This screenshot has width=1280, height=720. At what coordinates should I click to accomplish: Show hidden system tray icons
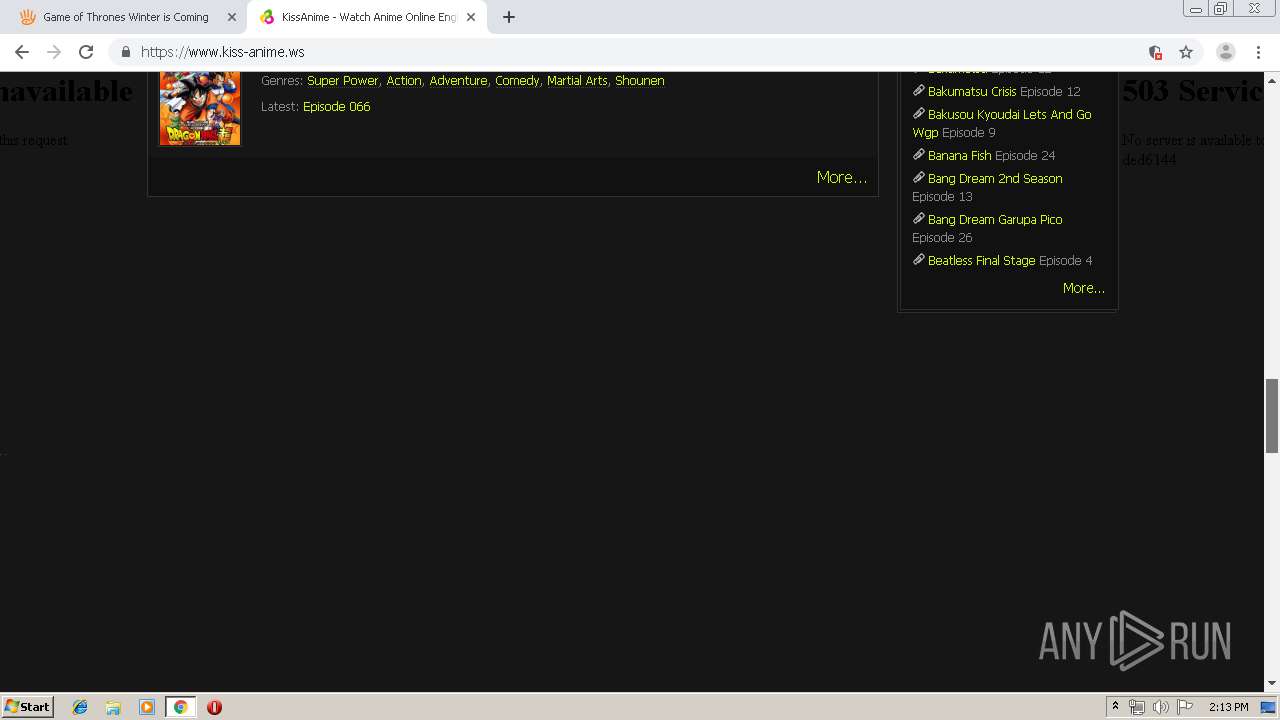(x=1115, y=707)
